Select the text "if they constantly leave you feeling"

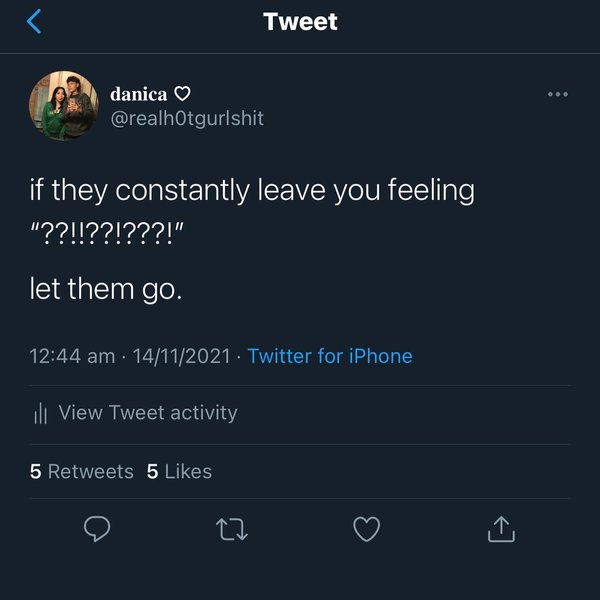tap(250, 190)
